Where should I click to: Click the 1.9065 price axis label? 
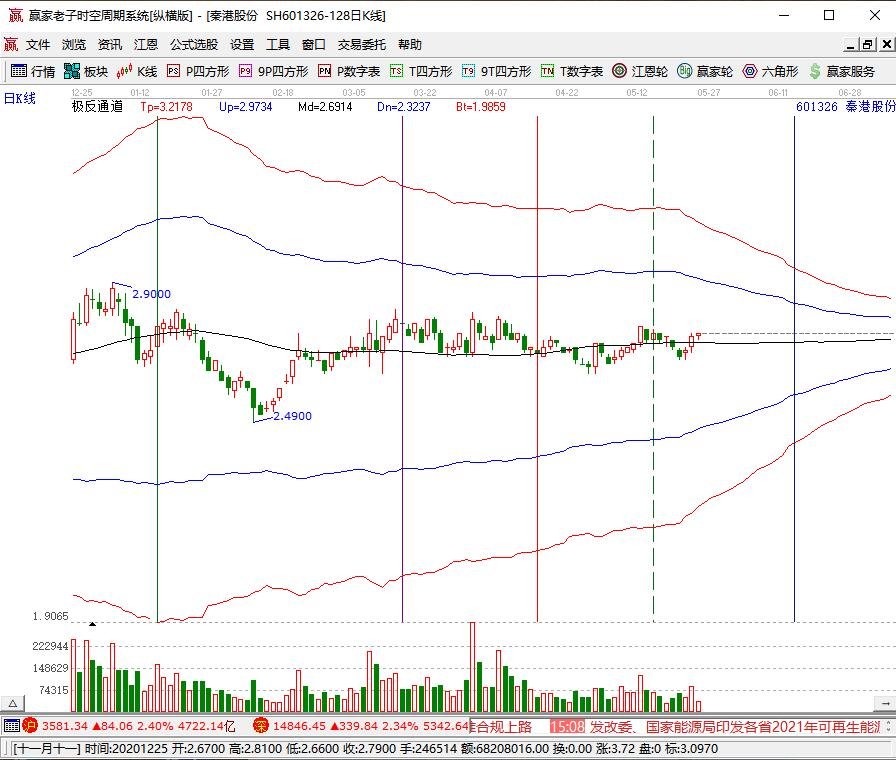[x=50, y=616]
